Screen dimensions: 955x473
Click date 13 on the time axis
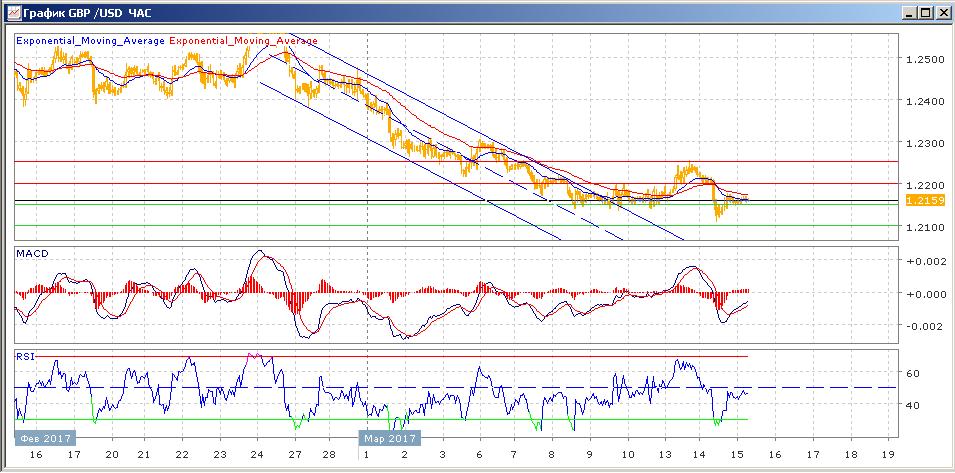[x=664, y=453]
